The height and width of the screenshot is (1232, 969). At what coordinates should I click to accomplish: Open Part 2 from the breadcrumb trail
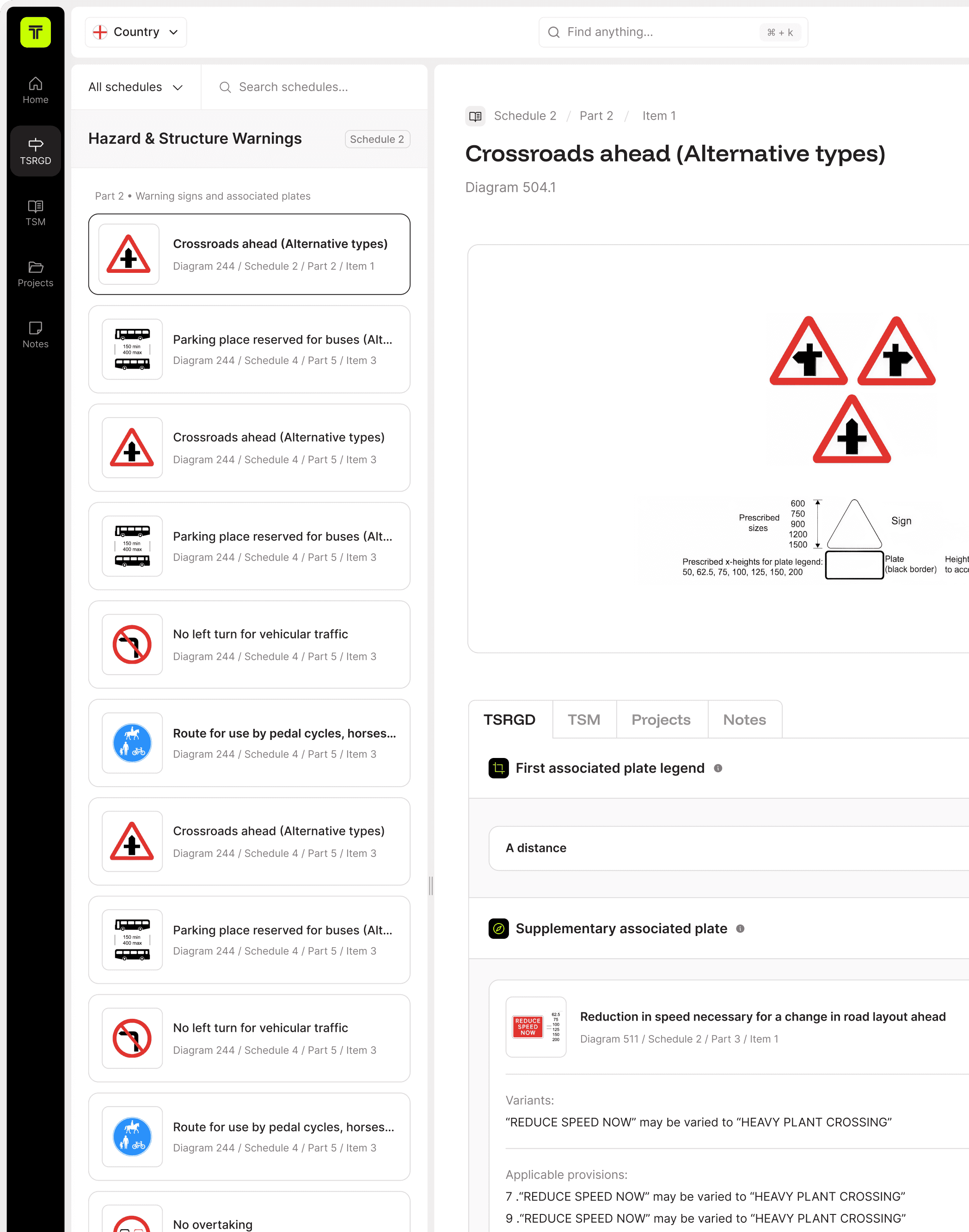click(596, 116)
